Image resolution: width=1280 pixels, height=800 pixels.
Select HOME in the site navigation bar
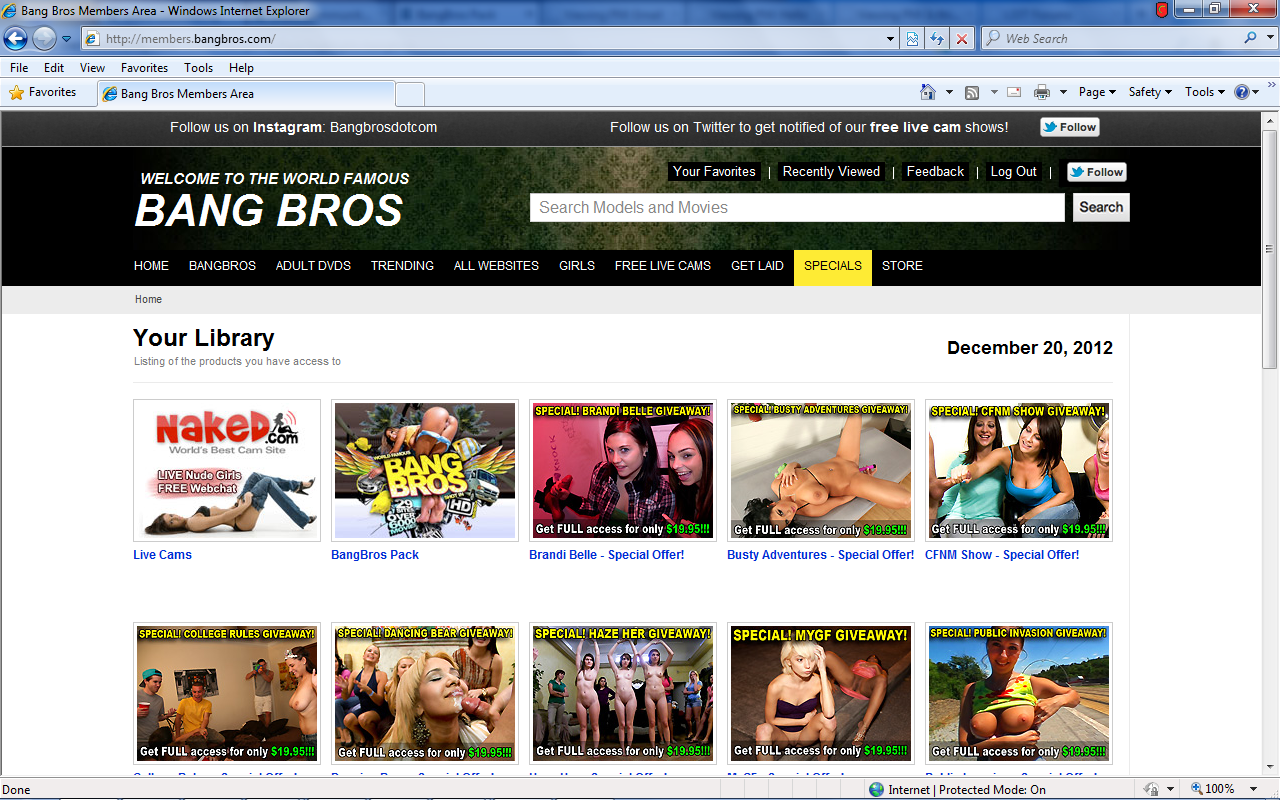[x=151, y=266]
